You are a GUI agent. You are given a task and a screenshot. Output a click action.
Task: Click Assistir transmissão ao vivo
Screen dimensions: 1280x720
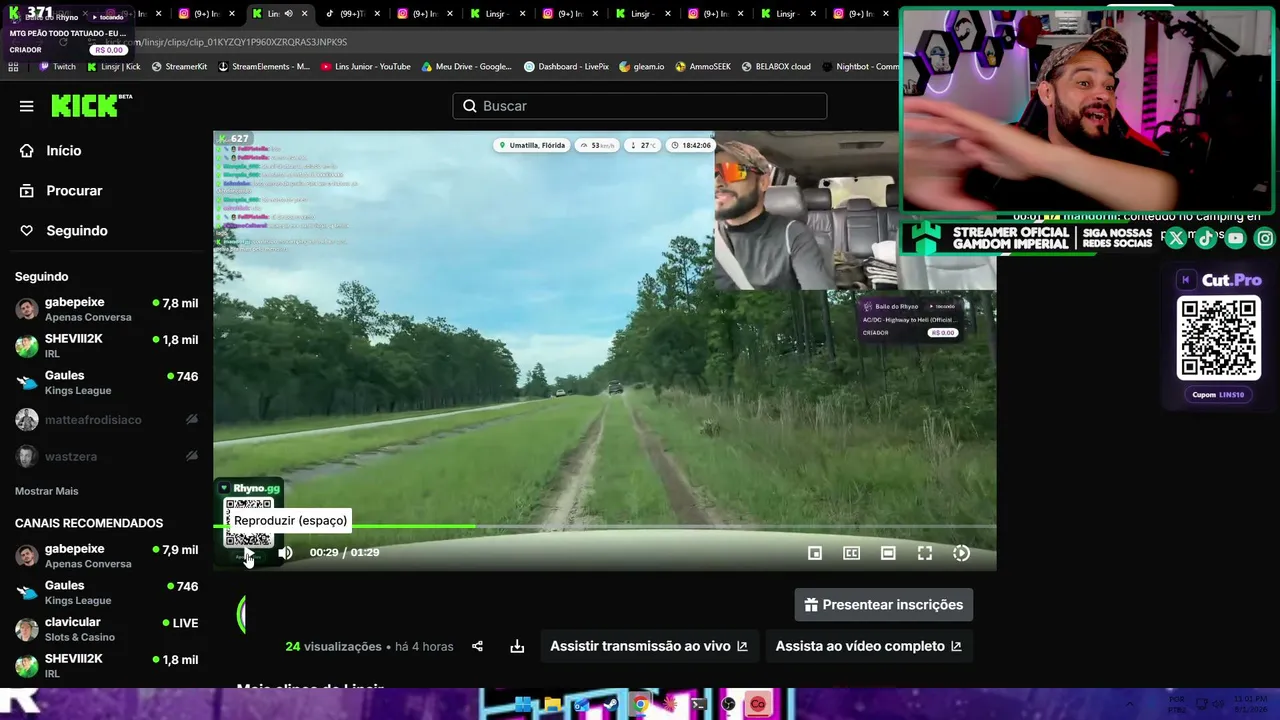coord(649,646)
